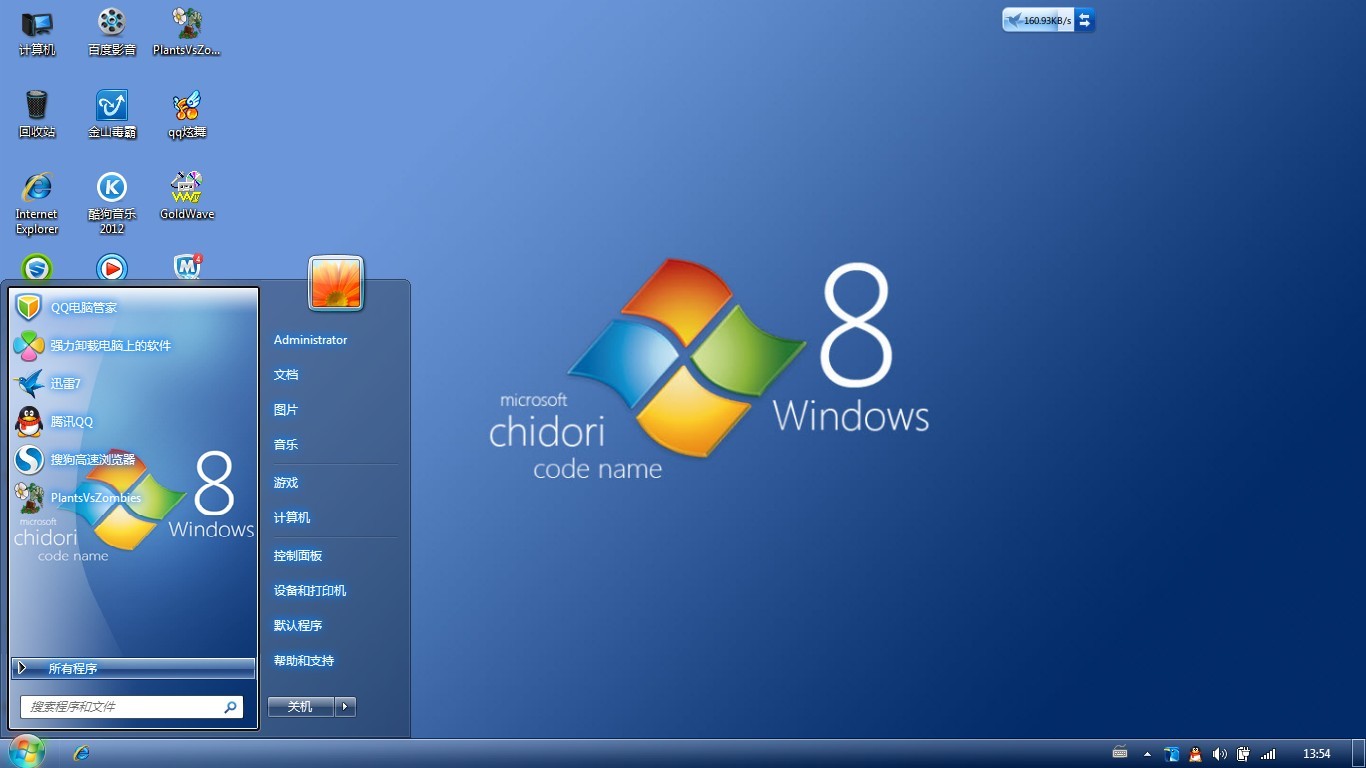
Task: Click the Show desktop button strip
Action: click(1358, 754)
